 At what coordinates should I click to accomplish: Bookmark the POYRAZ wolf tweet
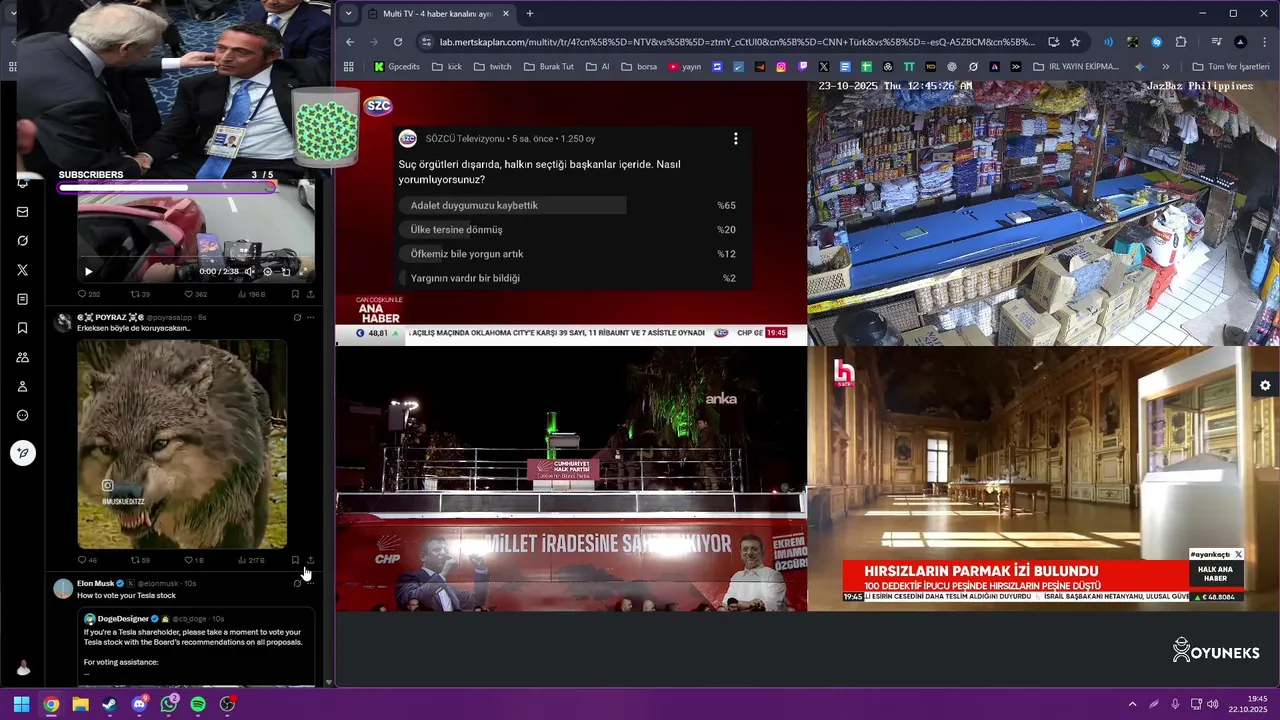point(295,560)
